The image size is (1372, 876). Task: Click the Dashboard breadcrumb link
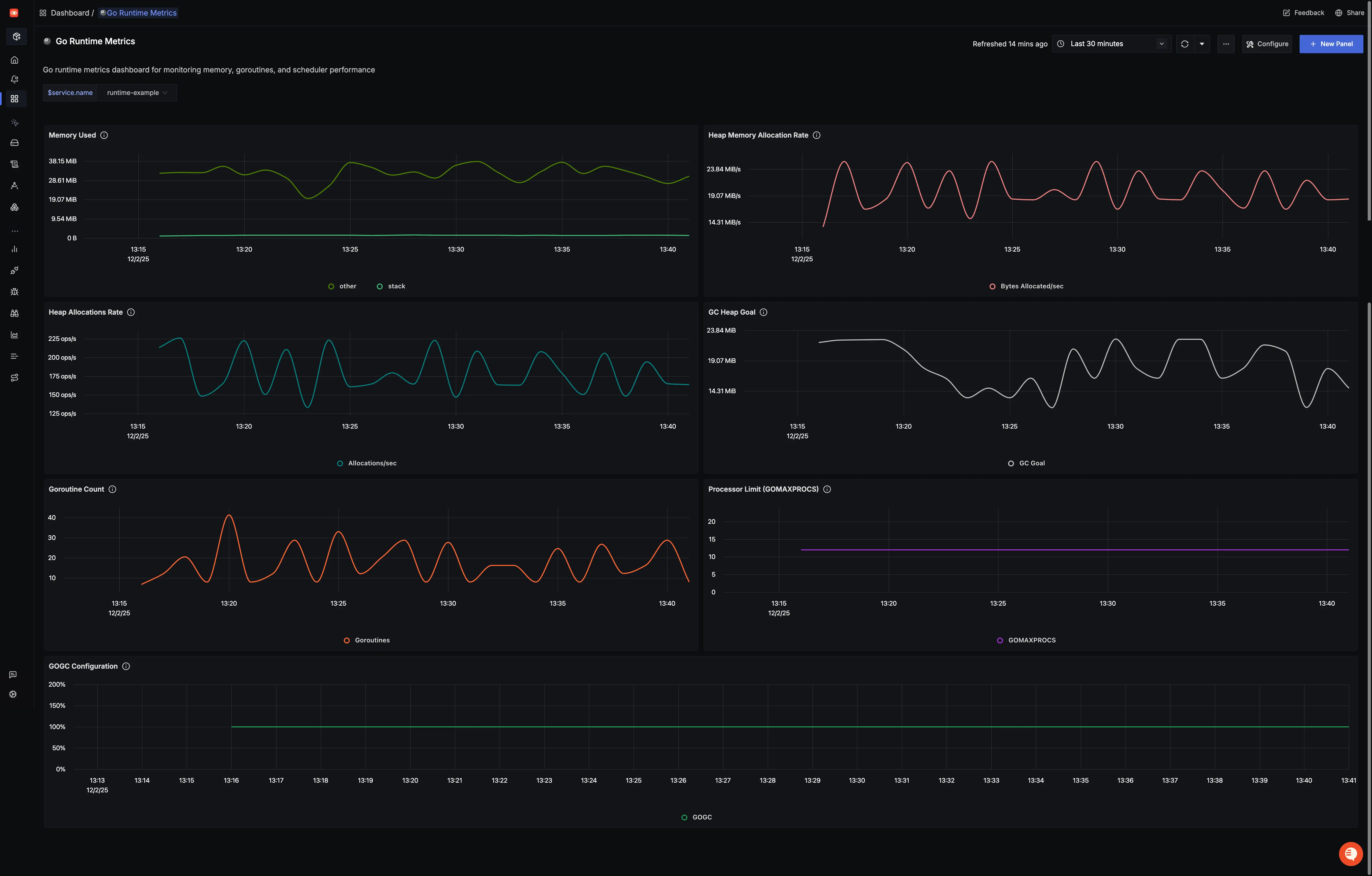[71, 13]
